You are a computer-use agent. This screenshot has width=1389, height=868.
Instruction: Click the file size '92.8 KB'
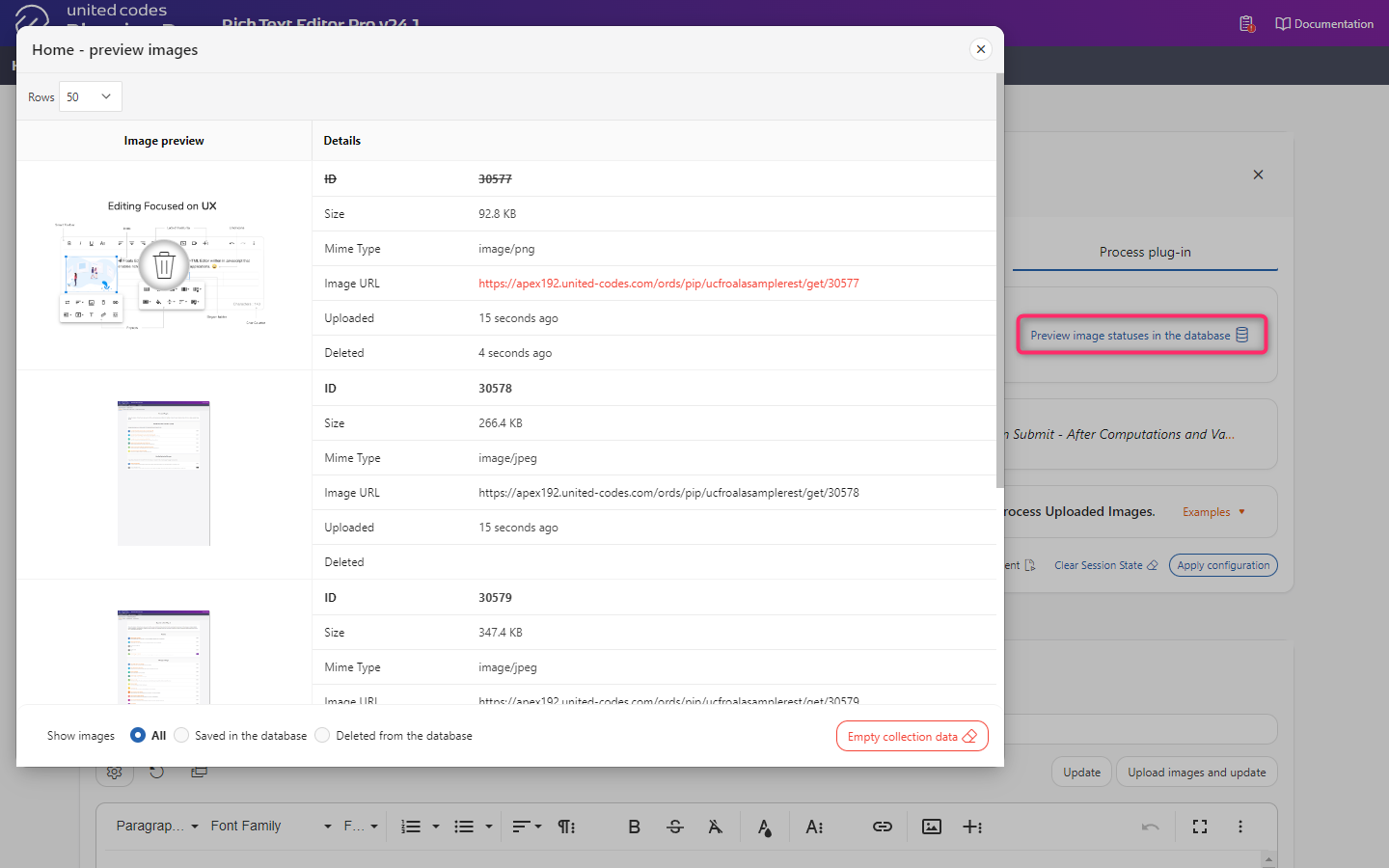coord(497,214)
